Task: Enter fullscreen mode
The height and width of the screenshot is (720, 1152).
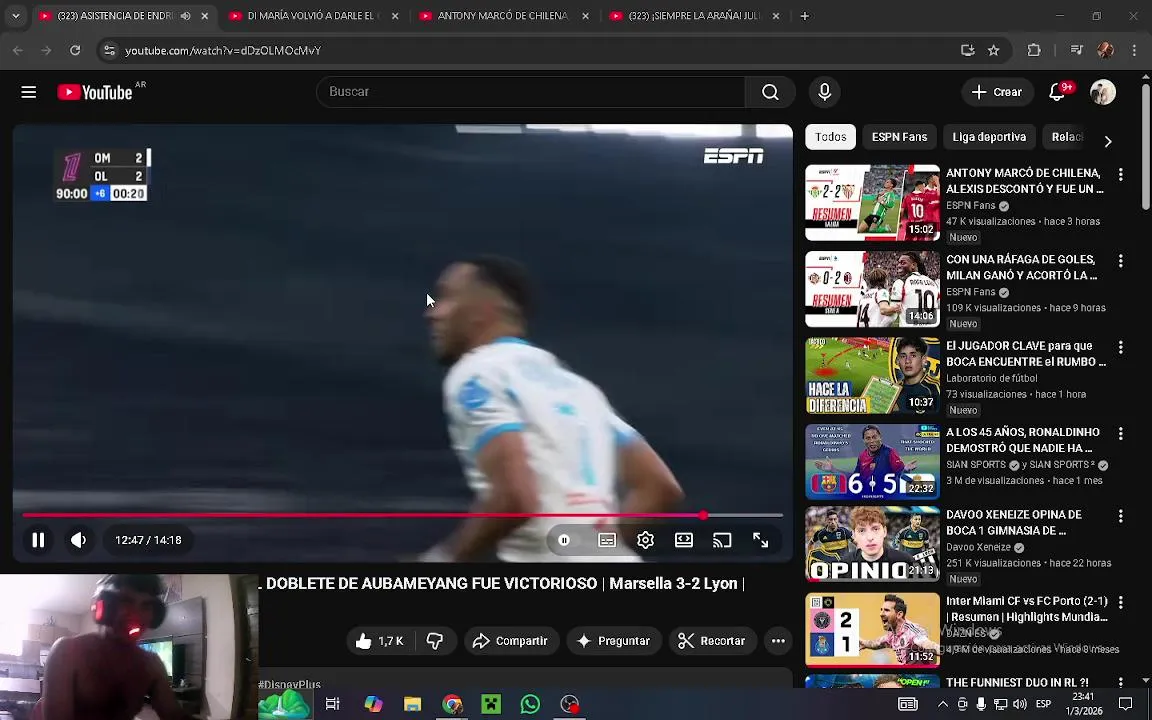Action: (760, 540)
